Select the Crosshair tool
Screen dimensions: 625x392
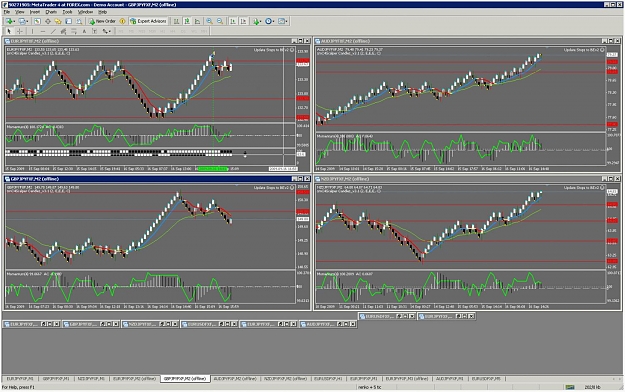(20, 31)
